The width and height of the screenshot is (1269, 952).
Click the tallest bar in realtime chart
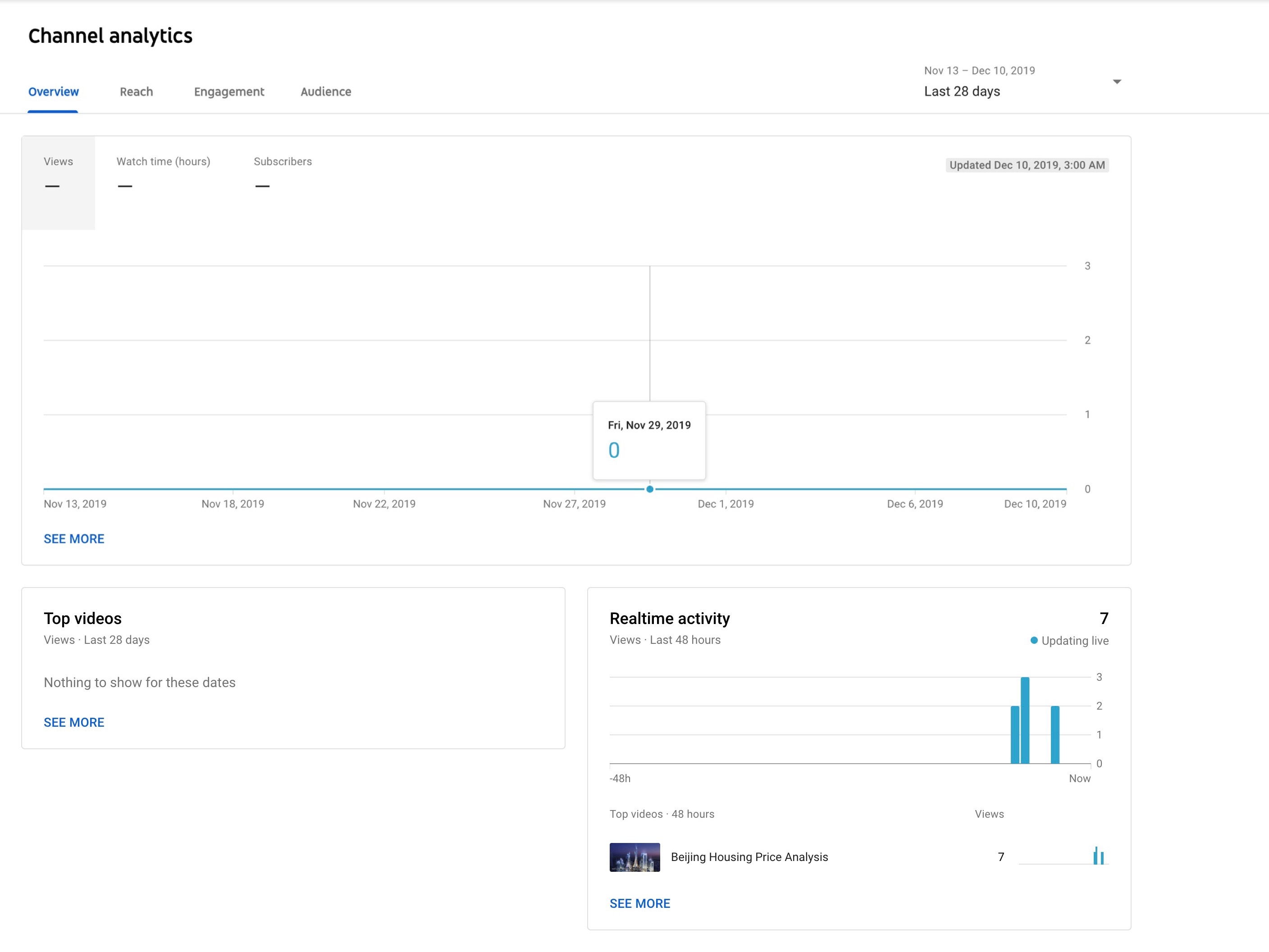(x=1025, y=720)
